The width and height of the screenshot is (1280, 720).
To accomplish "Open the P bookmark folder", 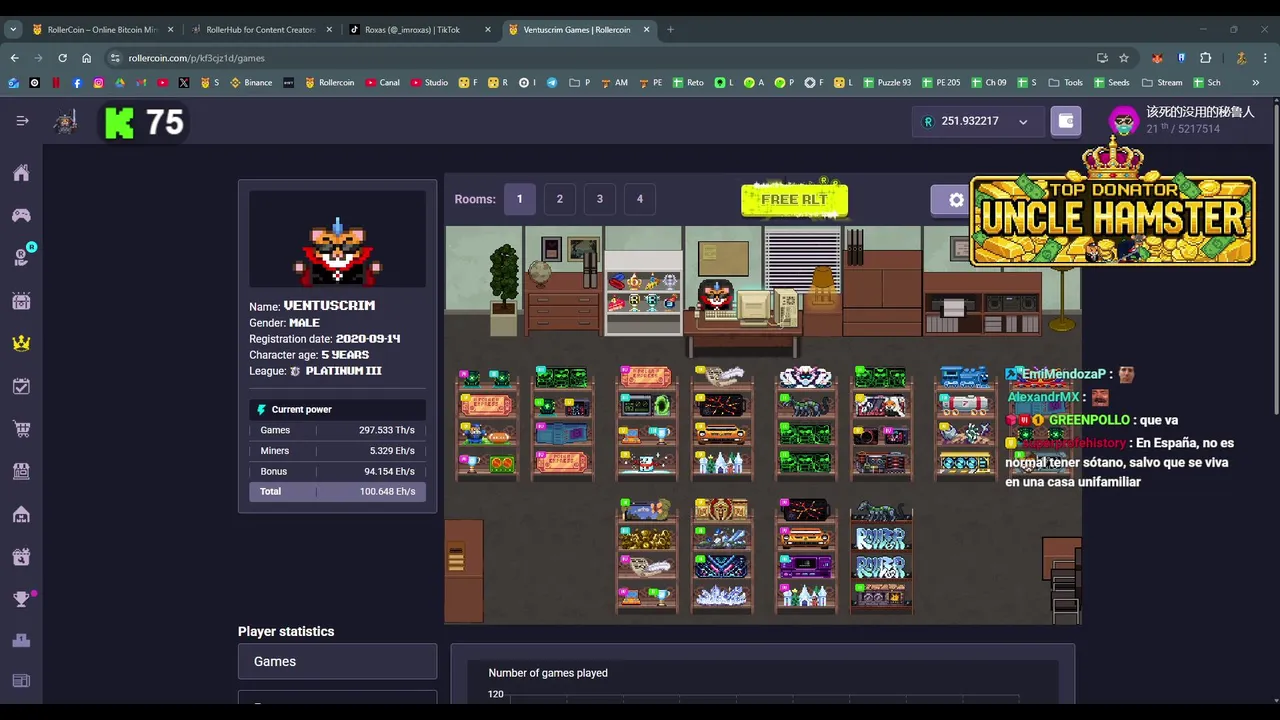I will 580,83.
